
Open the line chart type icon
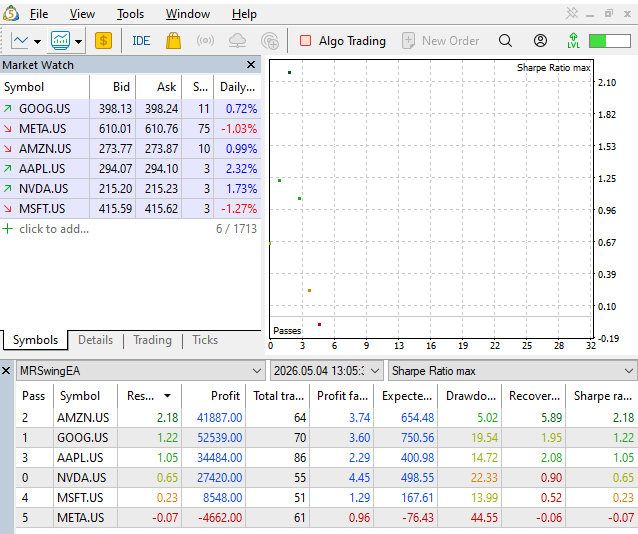[20, 41]
